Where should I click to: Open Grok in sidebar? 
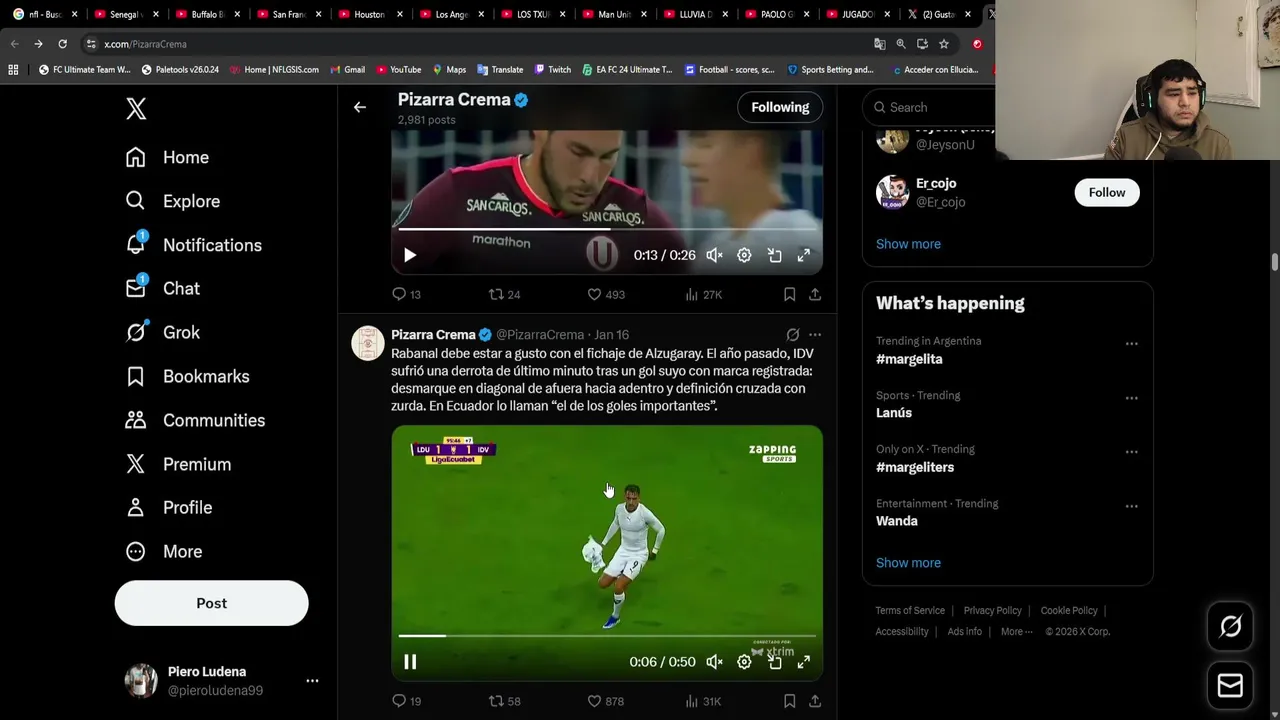[162, 332]
